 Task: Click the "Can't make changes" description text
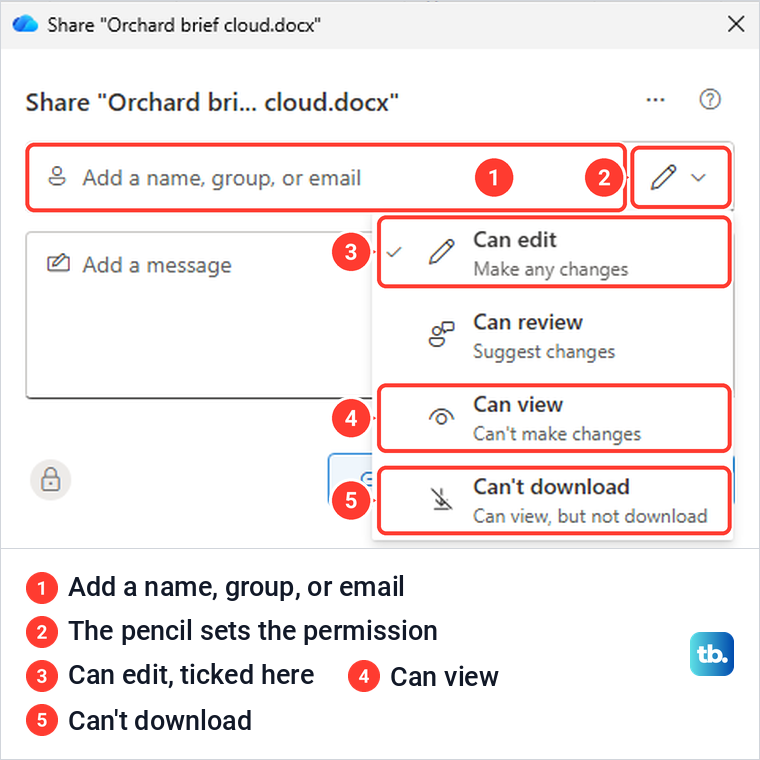click(557, 434)
